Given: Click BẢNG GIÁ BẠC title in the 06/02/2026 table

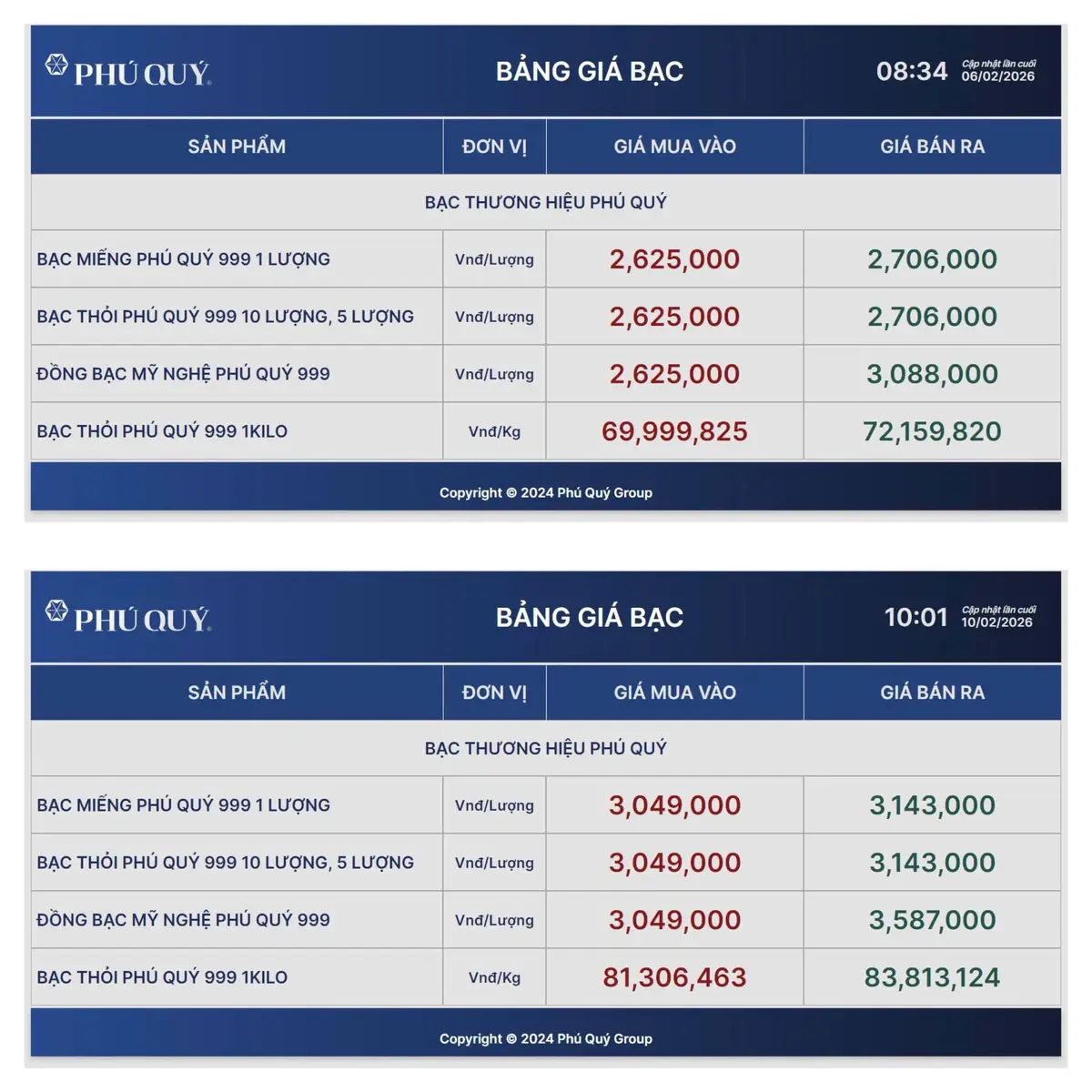Looking at the screenshot, I should click(590, 71).
